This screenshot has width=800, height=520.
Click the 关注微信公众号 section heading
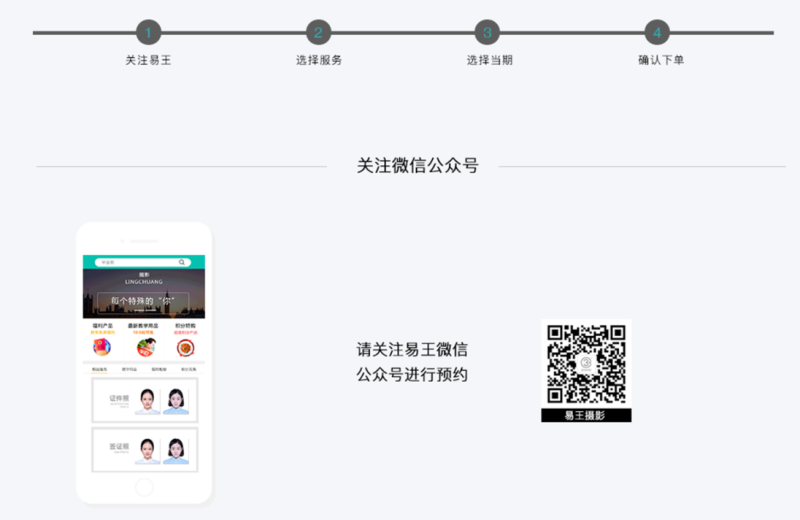[x=417, y=166]
